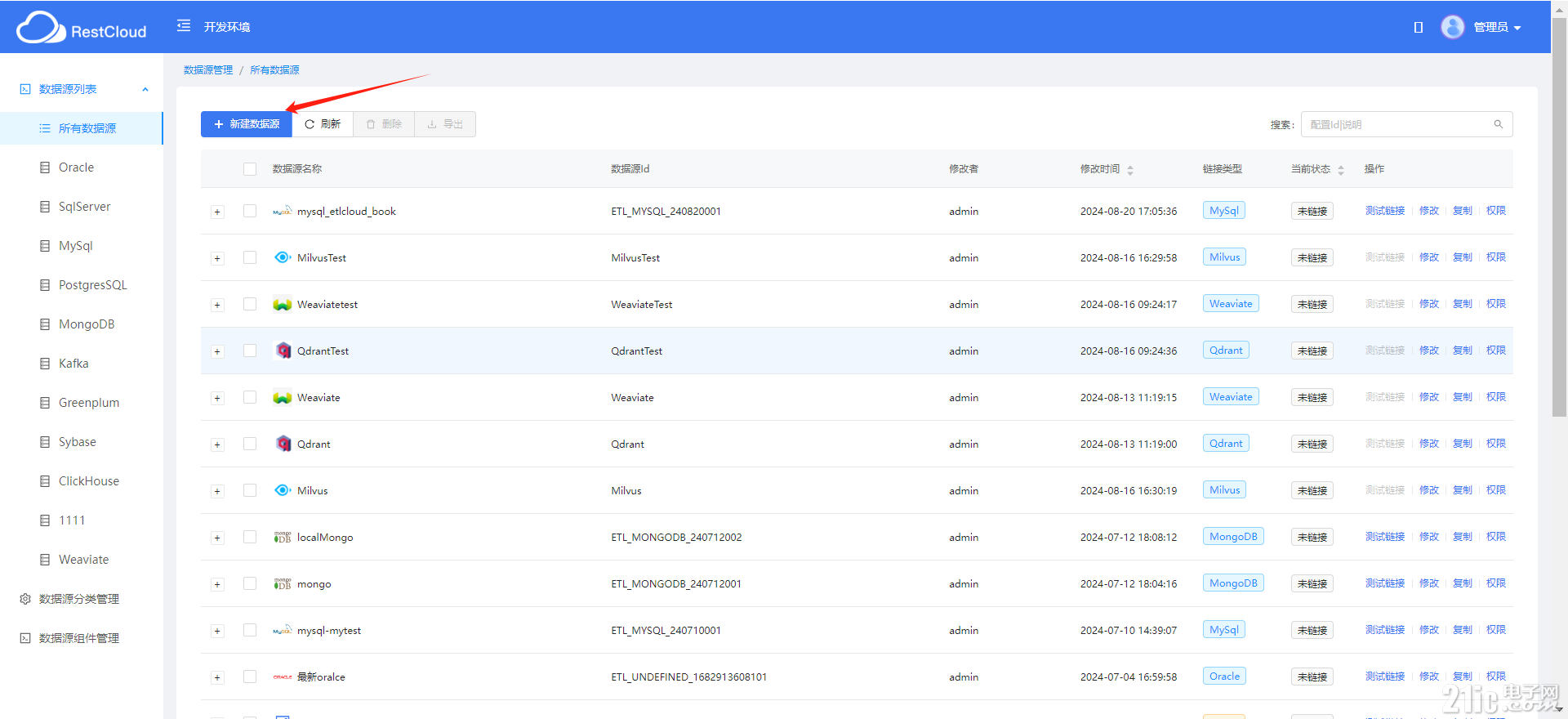Click the ClickHouse list icon in the sidebar

[45, 481]
